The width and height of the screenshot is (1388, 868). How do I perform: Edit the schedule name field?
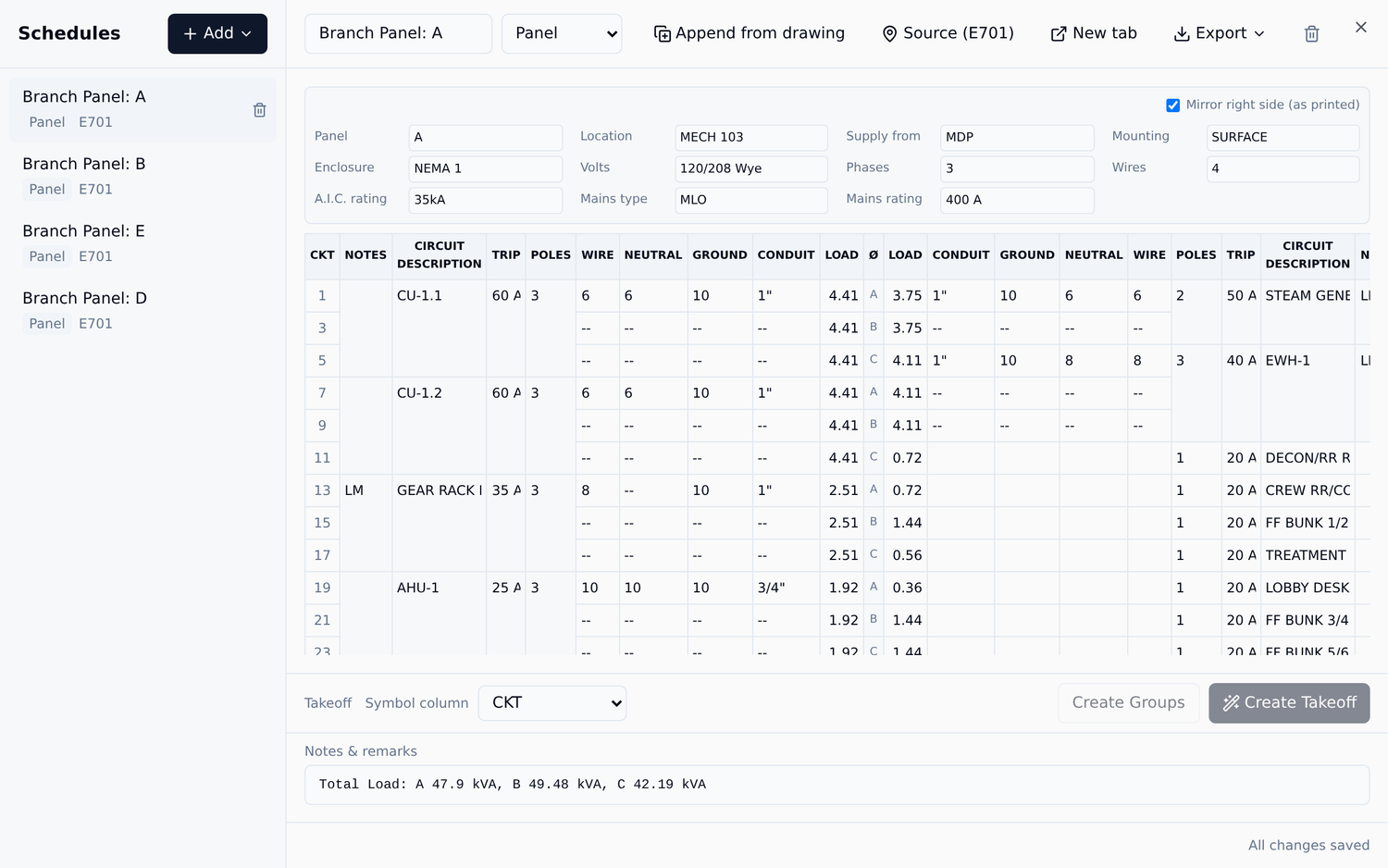398,33
